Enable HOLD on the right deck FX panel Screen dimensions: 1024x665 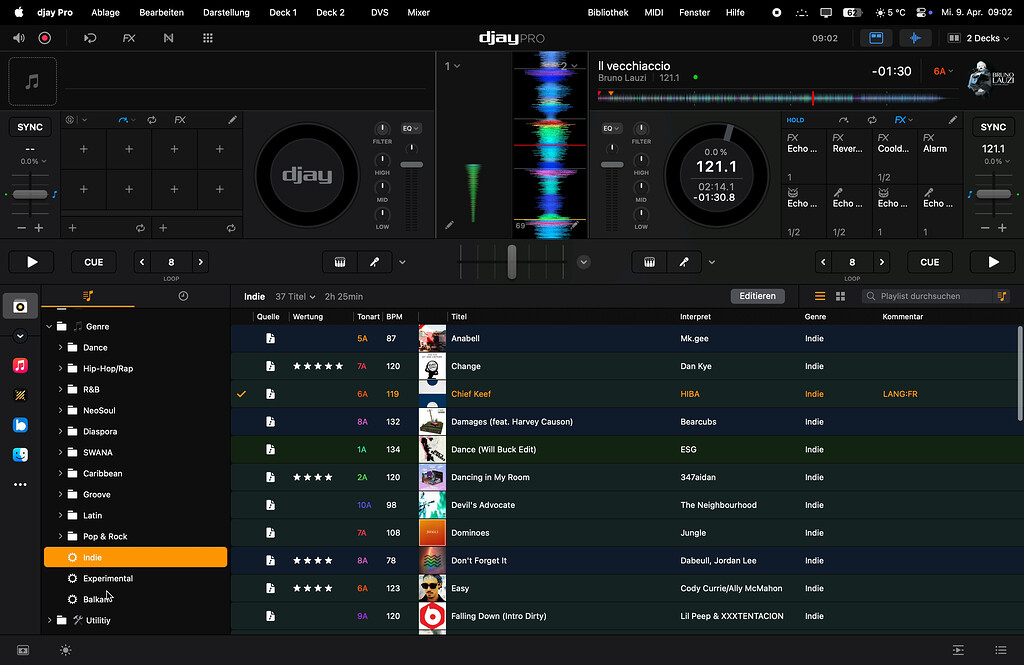(794, 119)
